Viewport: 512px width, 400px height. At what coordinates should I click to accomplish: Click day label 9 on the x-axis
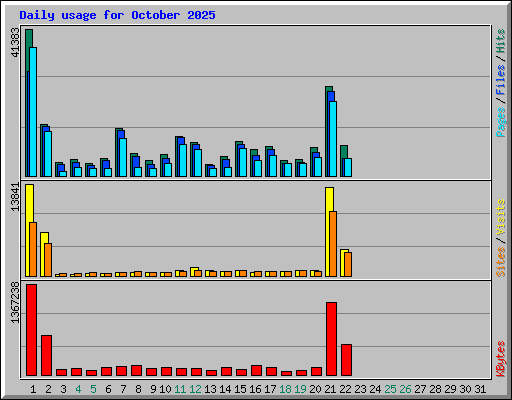tap(153, 389)
